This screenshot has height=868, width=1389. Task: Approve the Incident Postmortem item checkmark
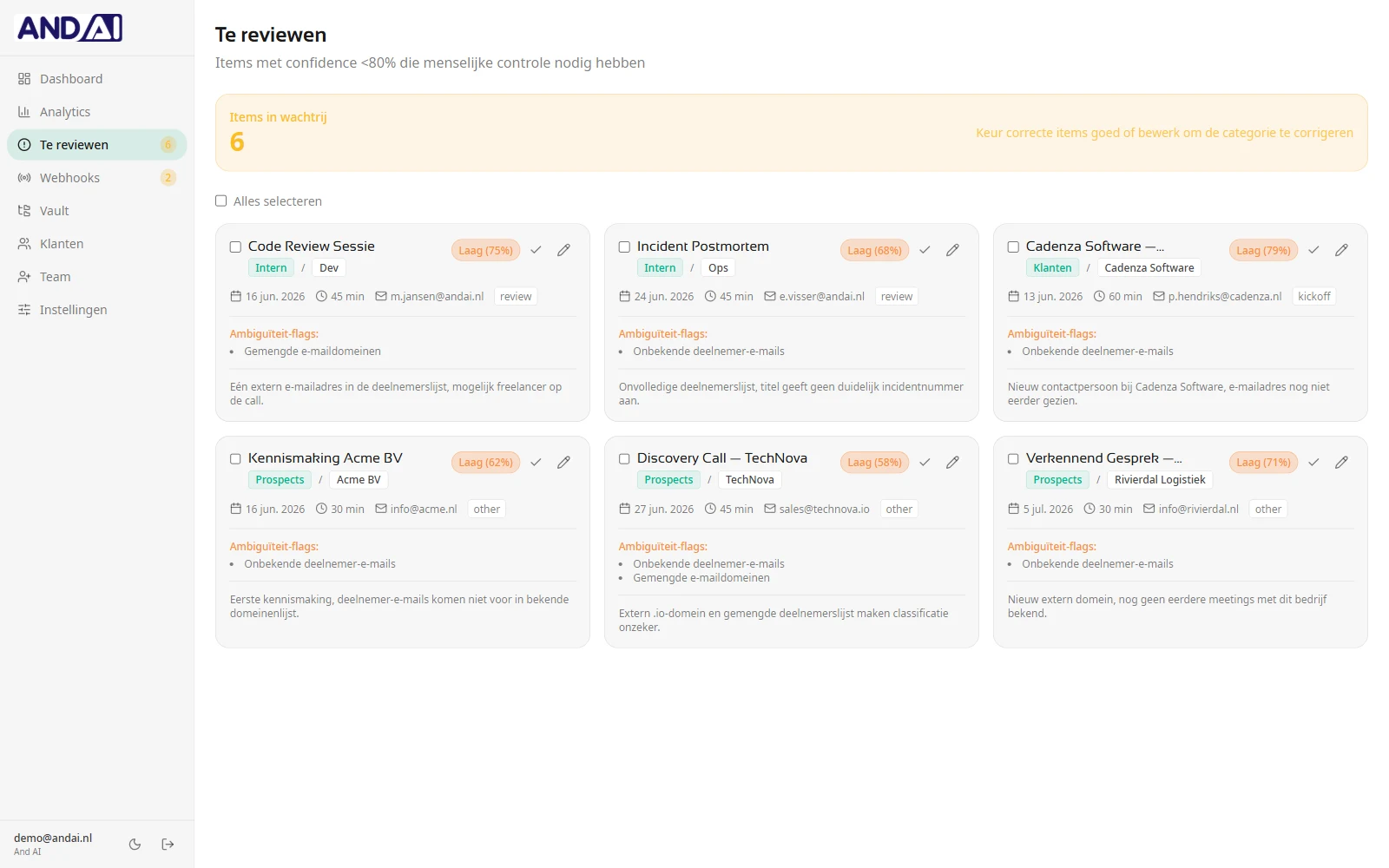click(x=925, y=250)
